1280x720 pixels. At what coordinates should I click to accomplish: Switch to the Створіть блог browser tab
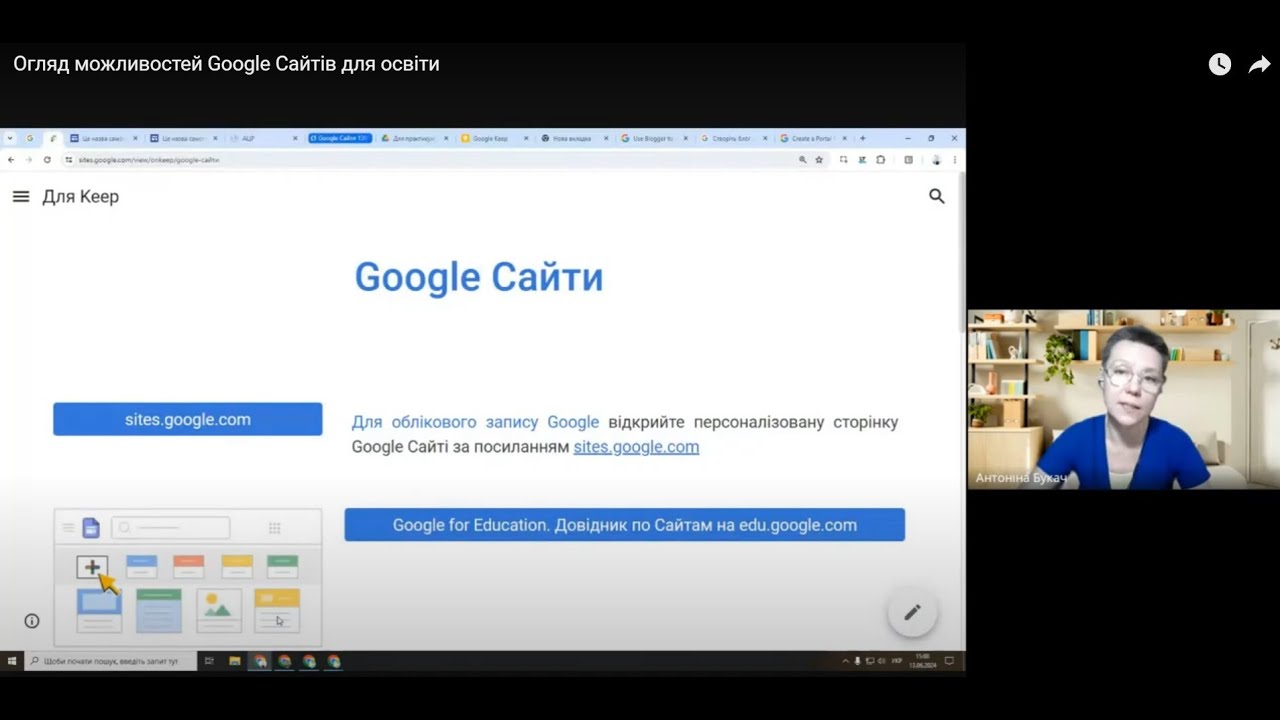click(x=733, y=139)
